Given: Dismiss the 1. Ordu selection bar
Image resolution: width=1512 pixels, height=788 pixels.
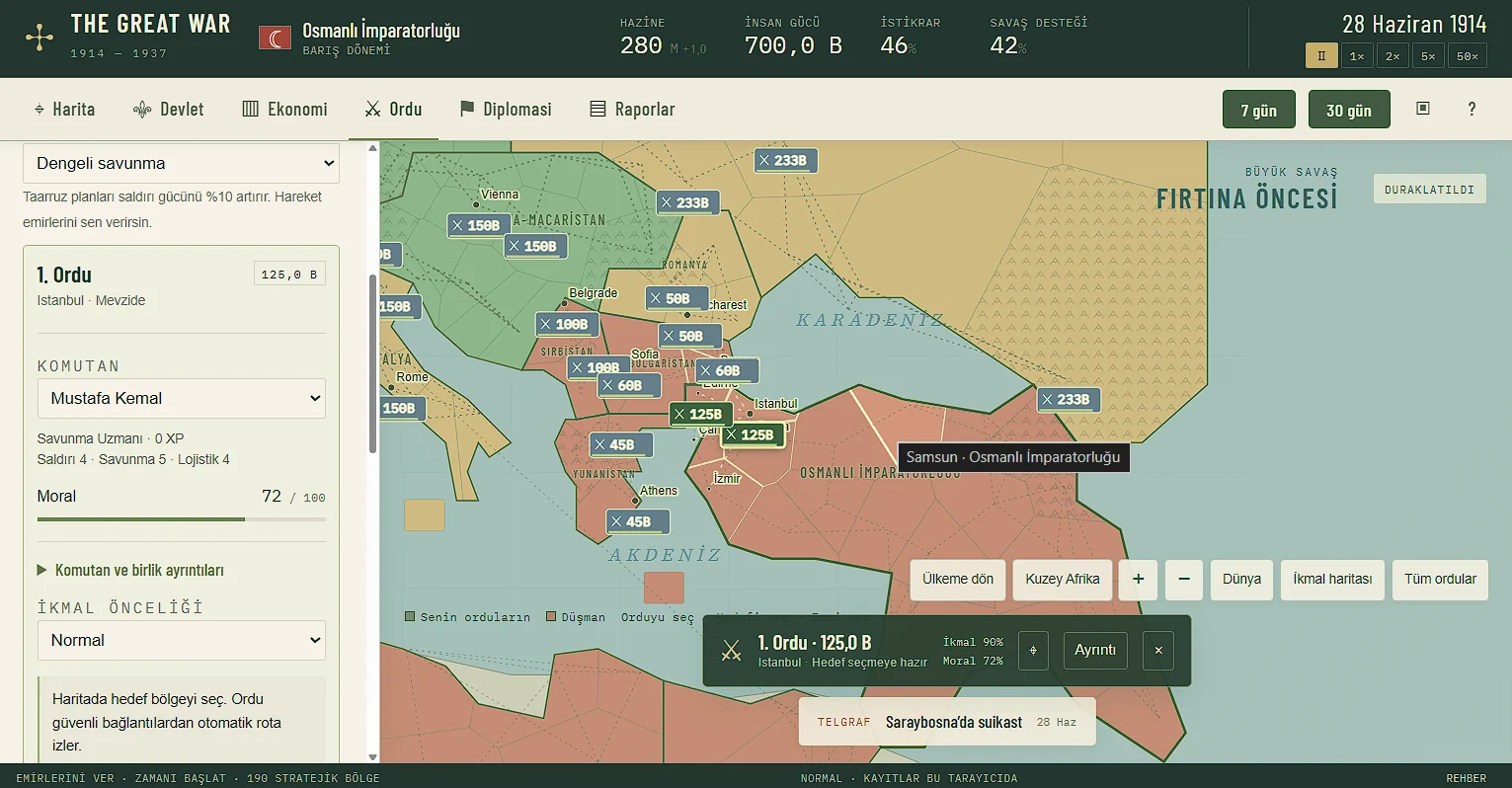Looking at the screenshot, I should pyautogui.click(x=1158, y=651).
